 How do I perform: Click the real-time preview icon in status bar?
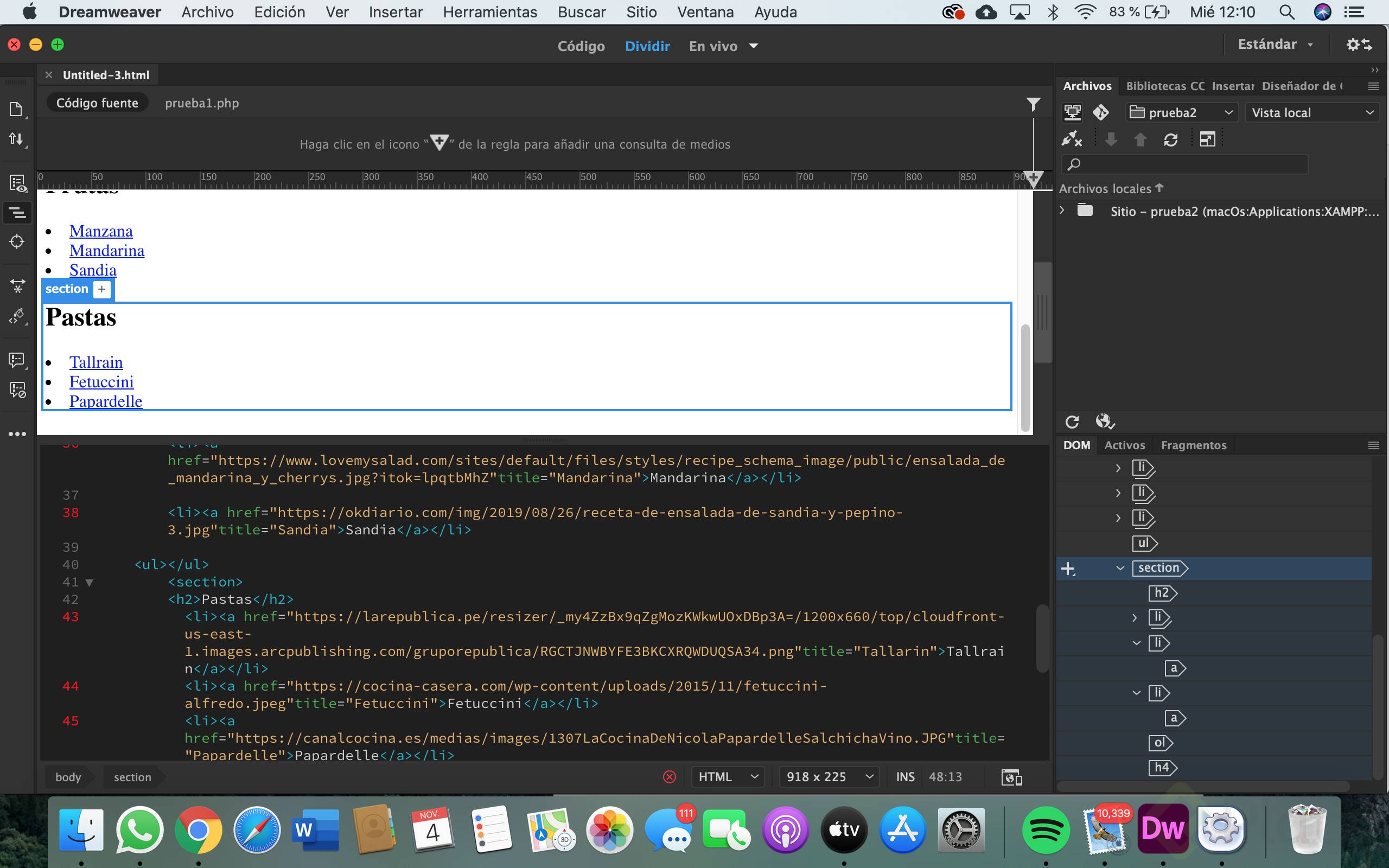point(1011,777)
